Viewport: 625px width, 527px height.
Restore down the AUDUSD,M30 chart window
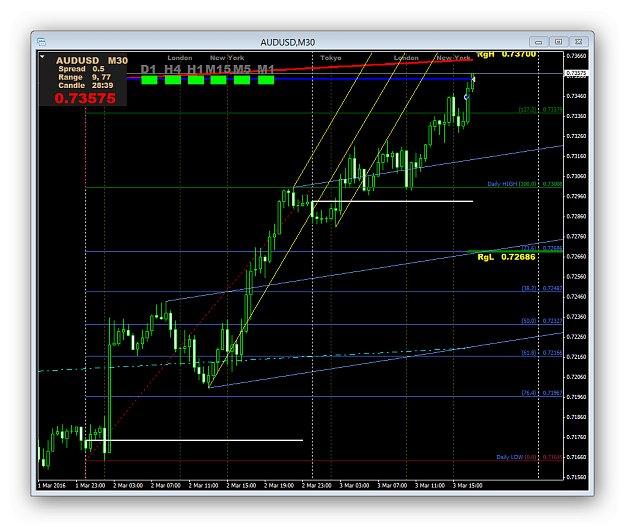(558, 42)
